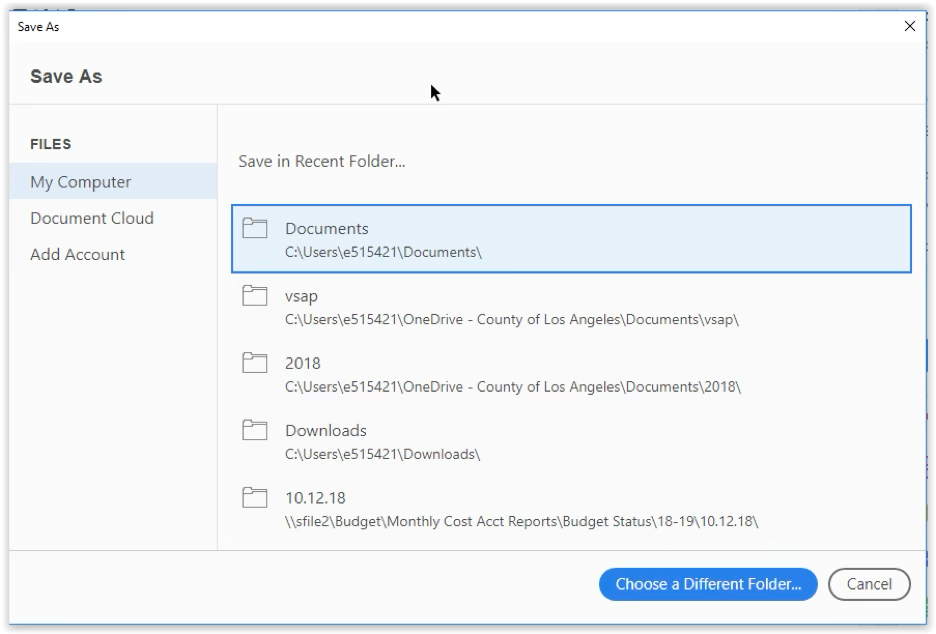936x634 pixels.
Task: Choose the Downloads recent folder name
Action: pyautogui.click(x=326, y=430)
